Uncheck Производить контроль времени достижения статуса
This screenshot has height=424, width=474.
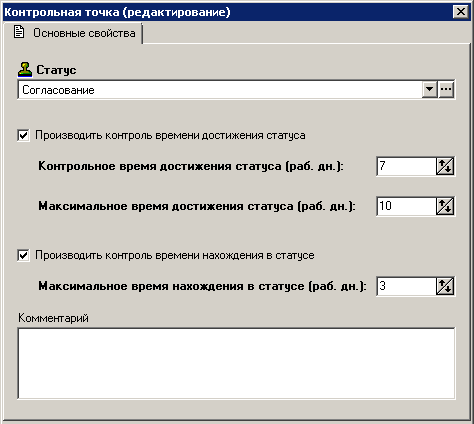[x=23, y=135]
